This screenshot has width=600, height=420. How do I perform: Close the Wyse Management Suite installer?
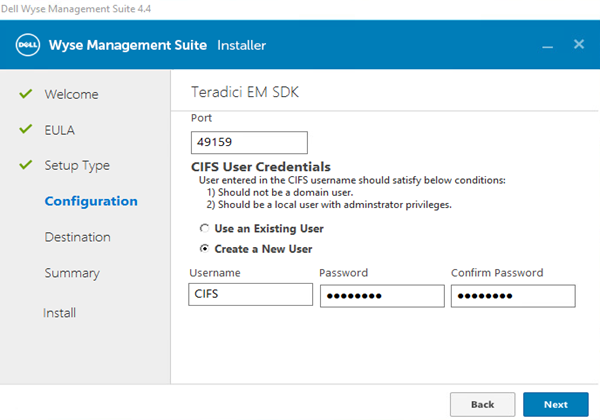click(578, 45)
